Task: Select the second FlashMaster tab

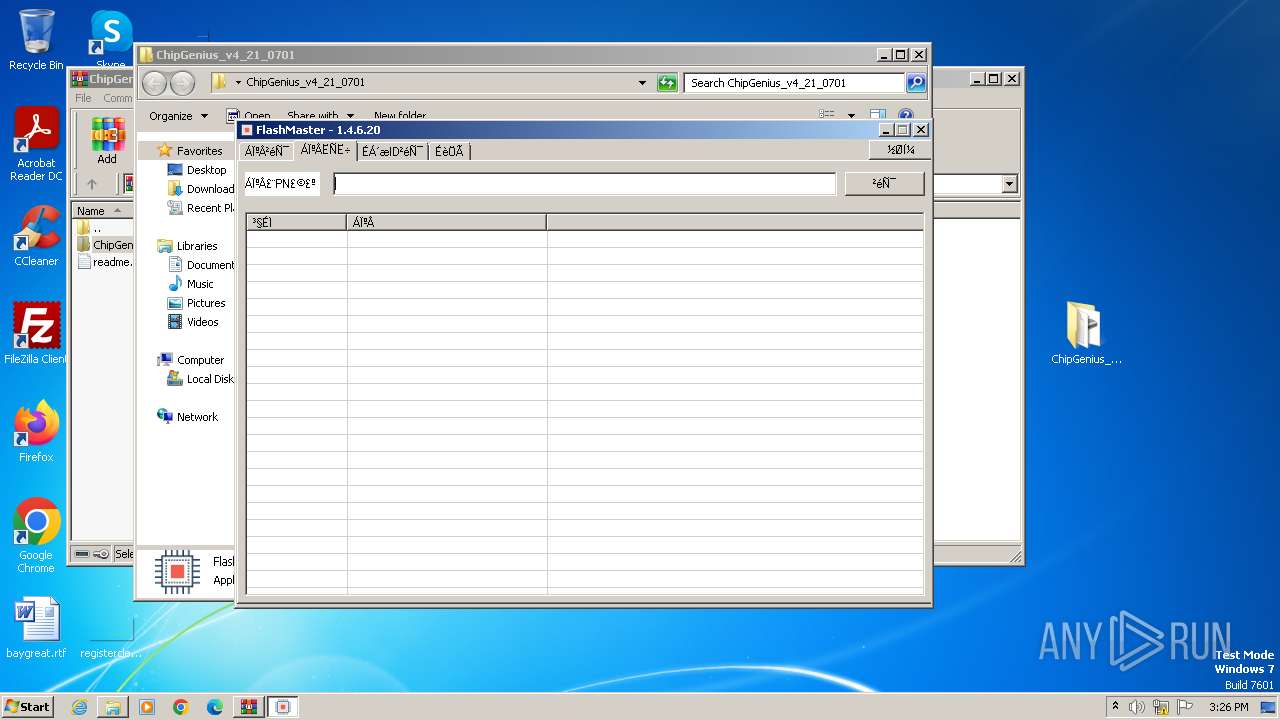Action: [x=326, y=150]
